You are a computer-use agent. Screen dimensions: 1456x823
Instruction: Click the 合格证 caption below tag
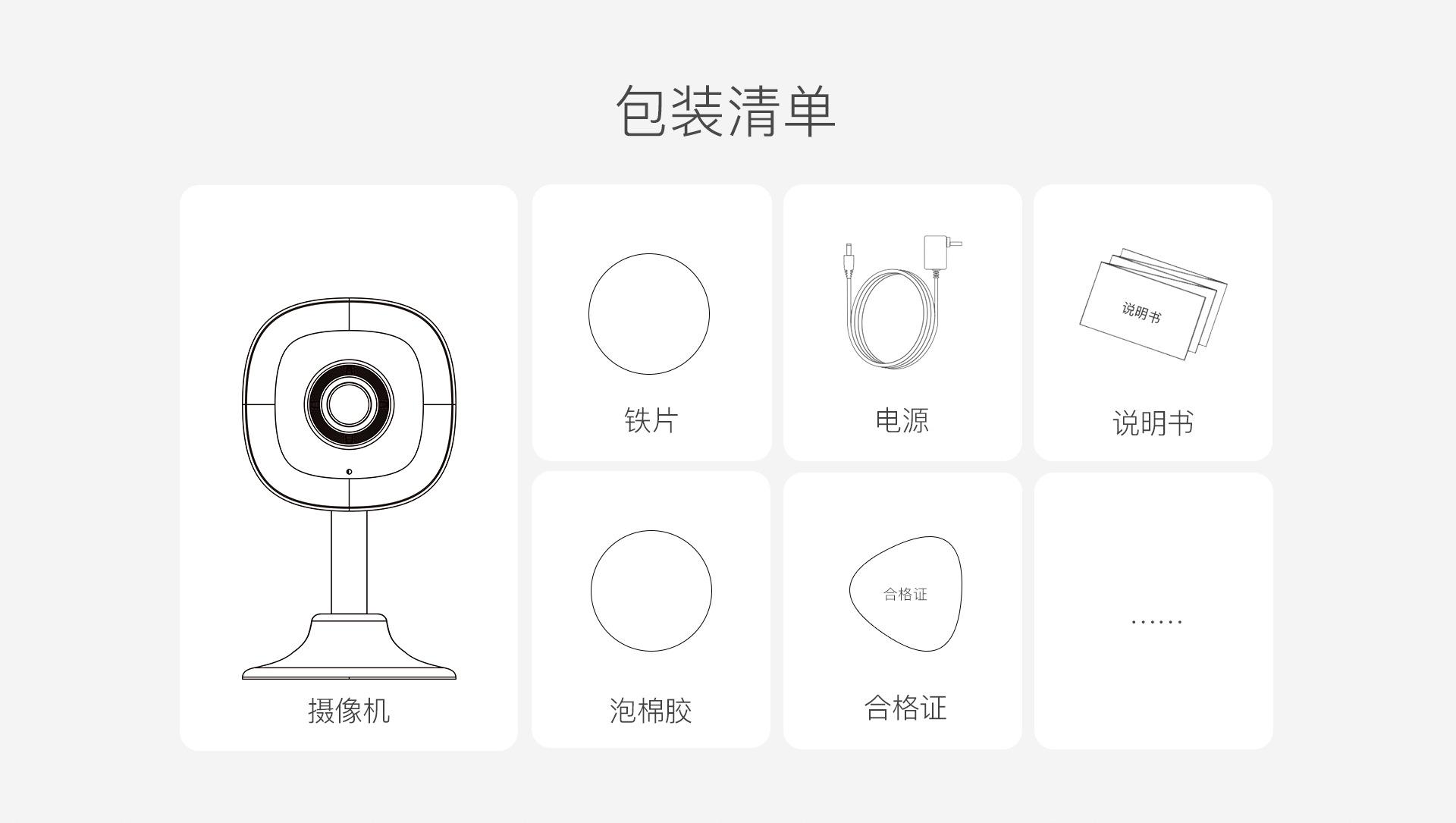pyautogui.click(x=906, y=708)
